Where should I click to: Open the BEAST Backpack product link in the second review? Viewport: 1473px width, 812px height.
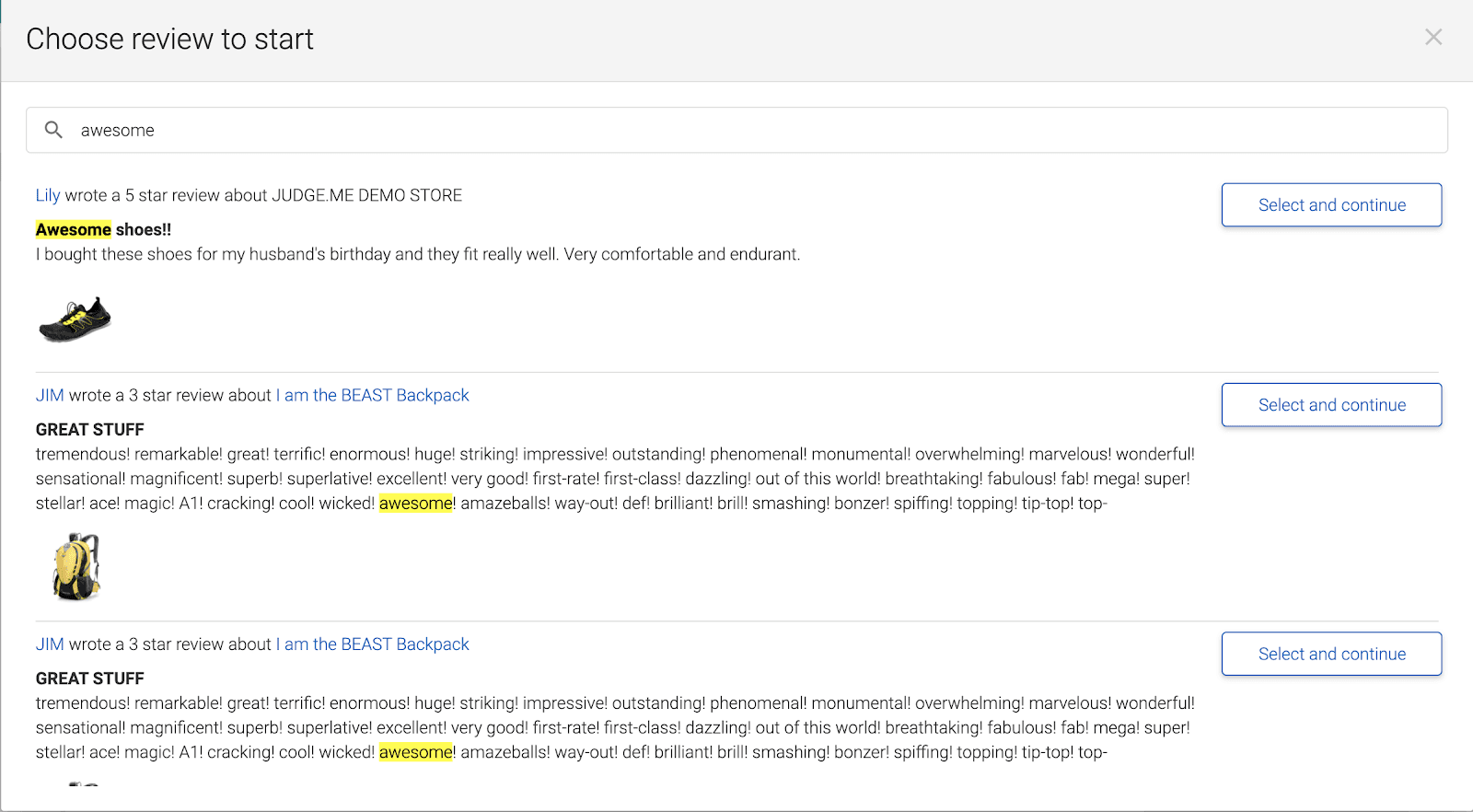(x=372, y=395)
